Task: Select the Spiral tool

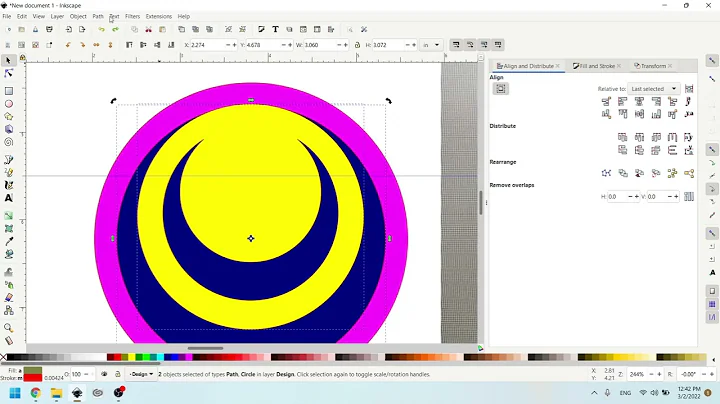Action: click(x=8, y=142)
